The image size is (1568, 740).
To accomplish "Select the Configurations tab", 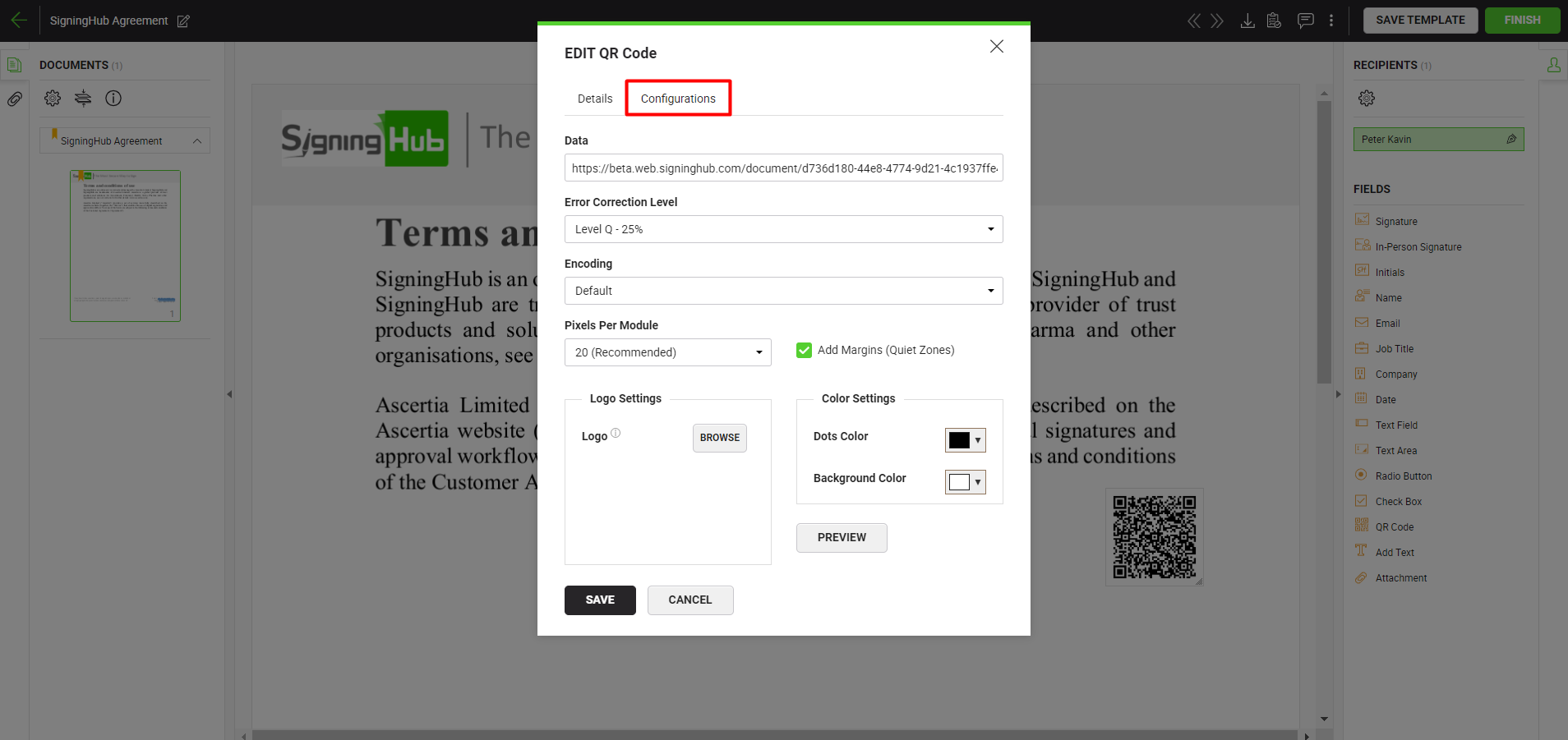I will click(678, 99).
